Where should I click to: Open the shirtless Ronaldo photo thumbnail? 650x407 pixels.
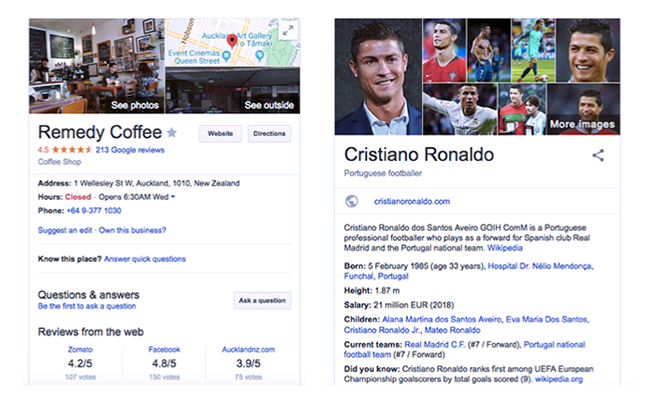click(x=489, y=50)
